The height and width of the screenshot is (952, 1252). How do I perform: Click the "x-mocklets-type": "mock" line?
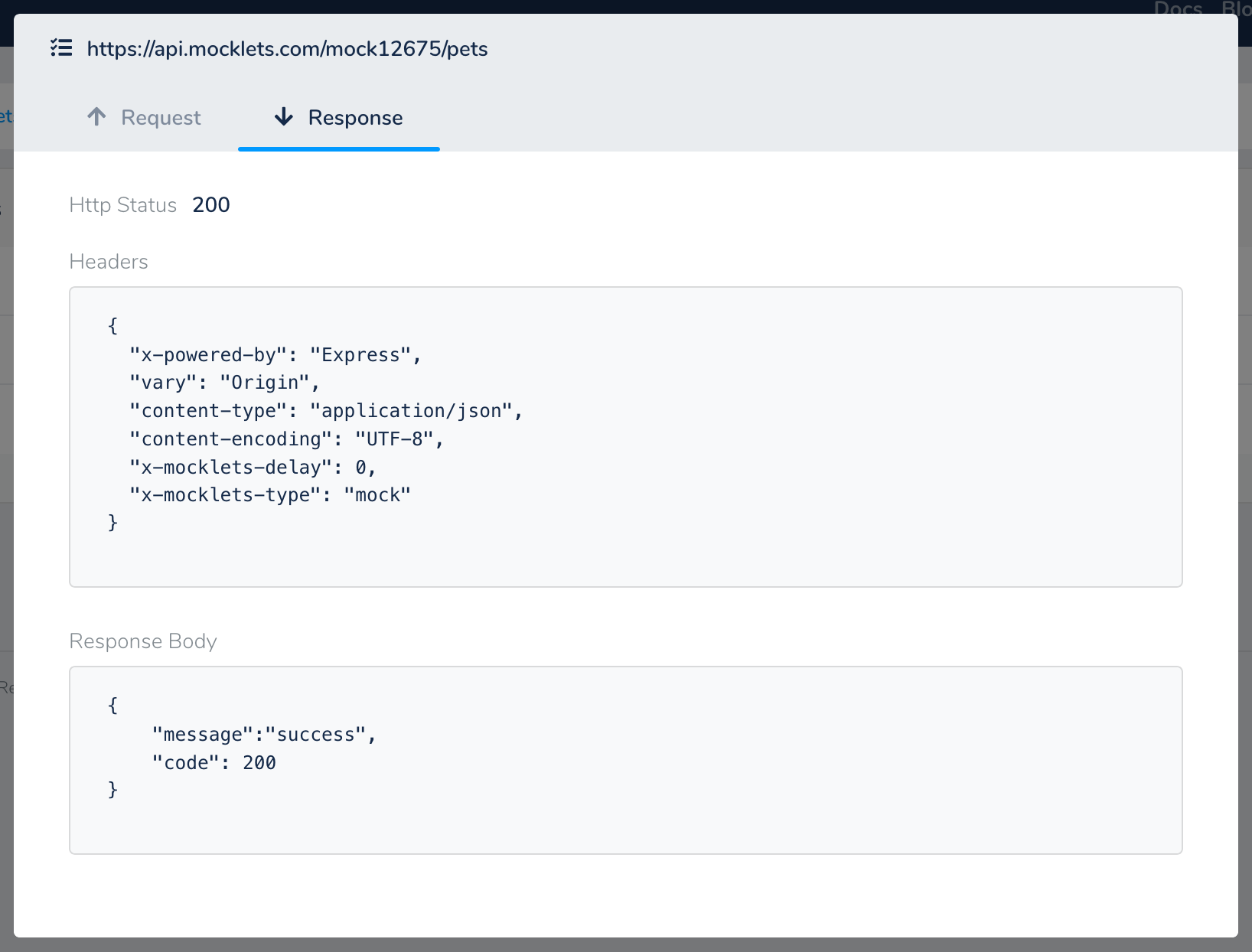[270, 495]
